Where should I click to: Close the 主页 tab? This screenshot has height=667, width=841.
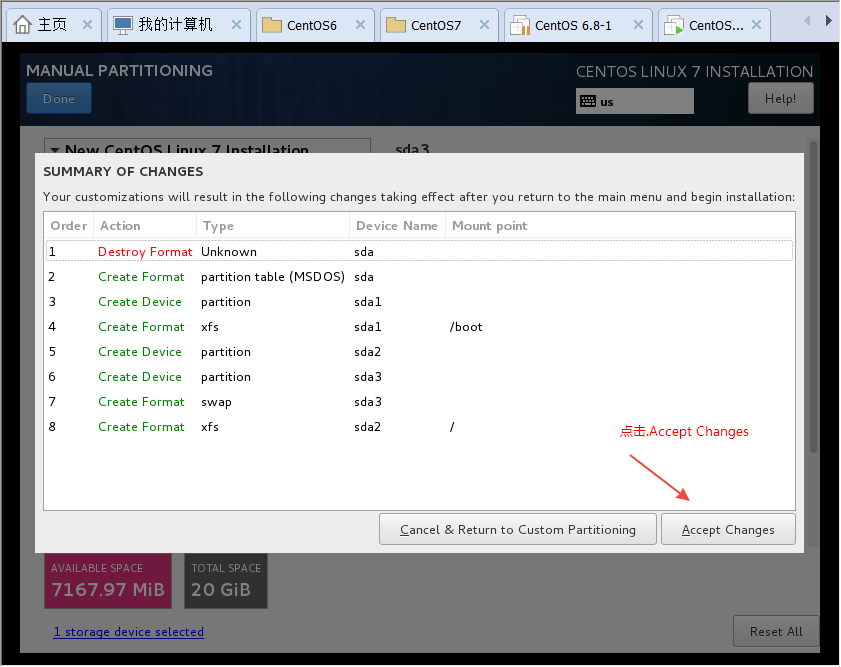click(x=87, y=25)
